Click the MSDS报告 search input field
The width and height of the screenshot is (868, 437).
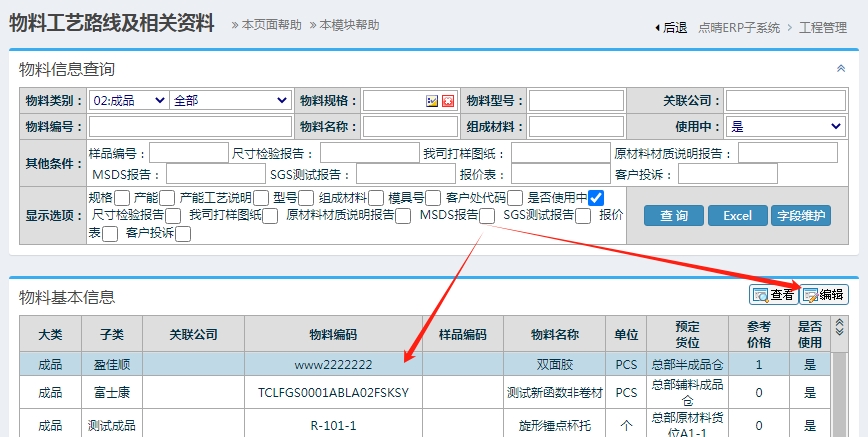[216, 174]
